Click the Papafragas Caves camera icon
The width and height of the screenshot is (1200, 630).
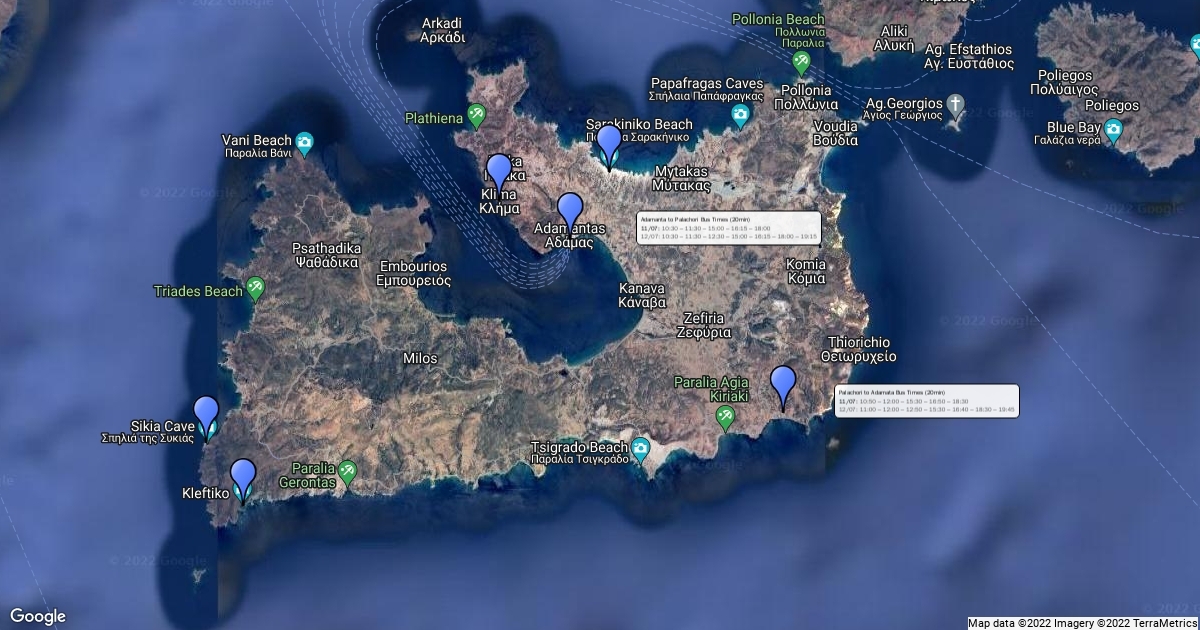(740, 115)
